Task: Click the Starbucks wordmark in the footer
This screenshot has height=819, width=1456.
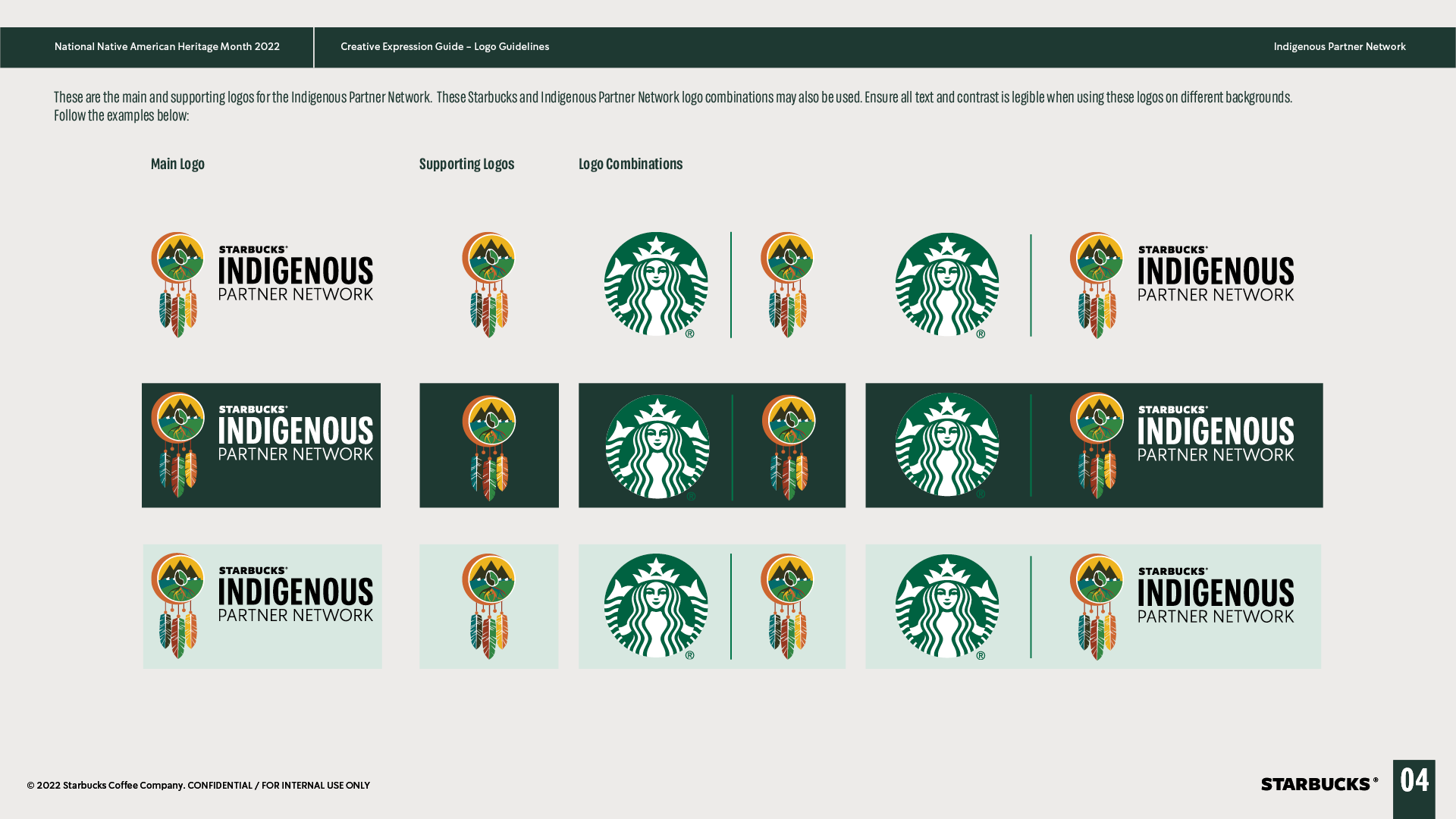Action: [x=1319, y=784]
